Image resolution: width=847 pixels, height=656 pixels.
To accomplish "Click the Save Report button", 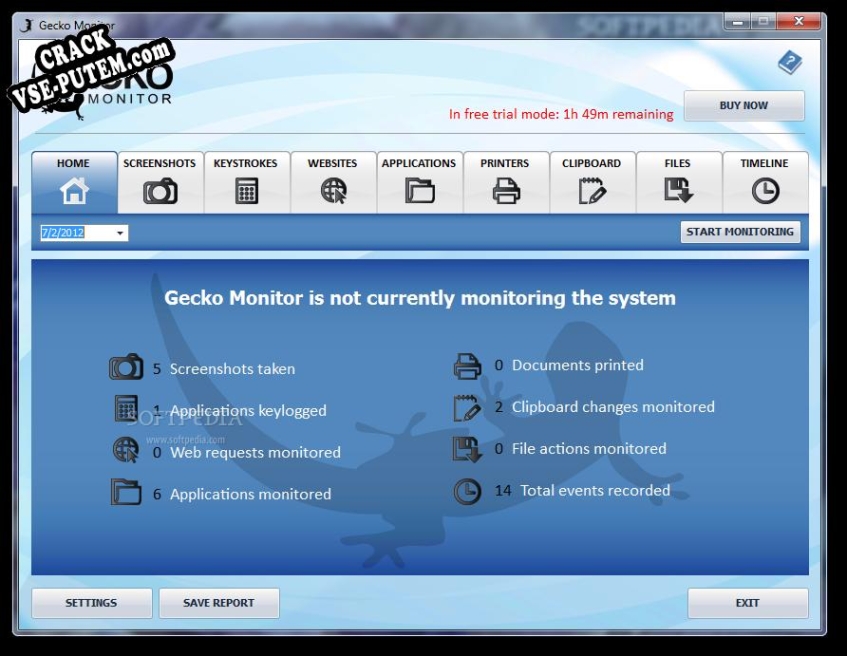I will click(x=218, y=603).
